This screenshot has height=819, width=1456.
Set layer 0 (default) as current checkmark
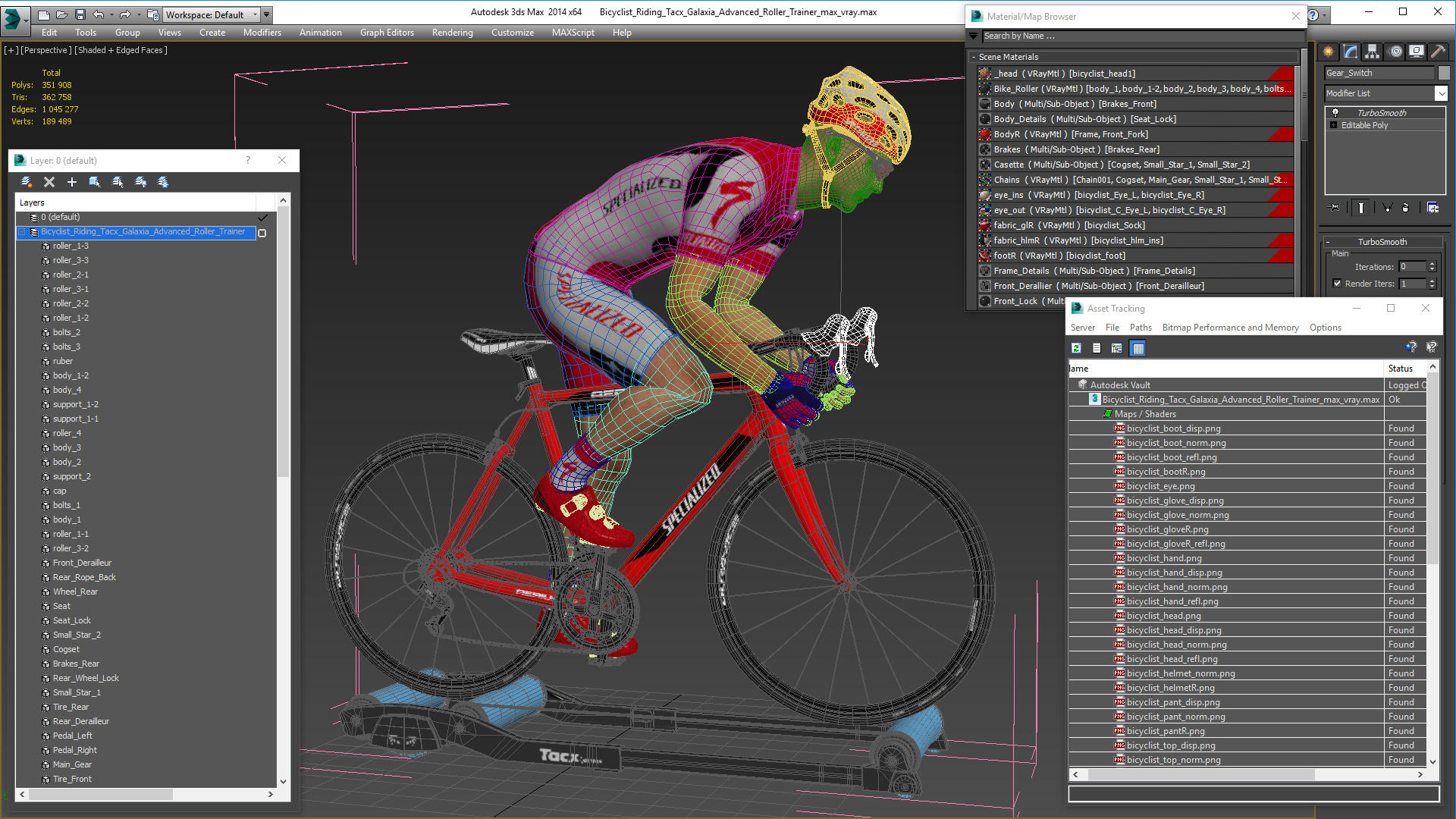(x=263, y=218)
